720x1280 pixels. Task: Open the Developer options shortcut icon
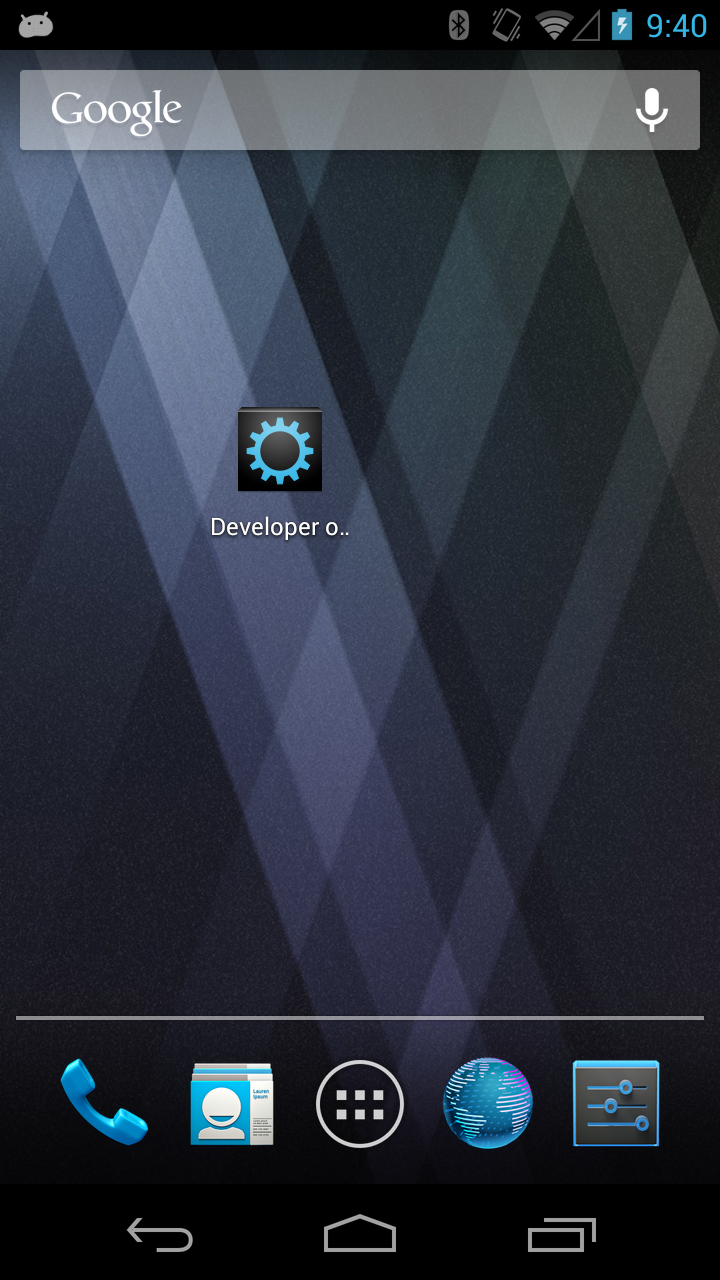click(280, 450)
